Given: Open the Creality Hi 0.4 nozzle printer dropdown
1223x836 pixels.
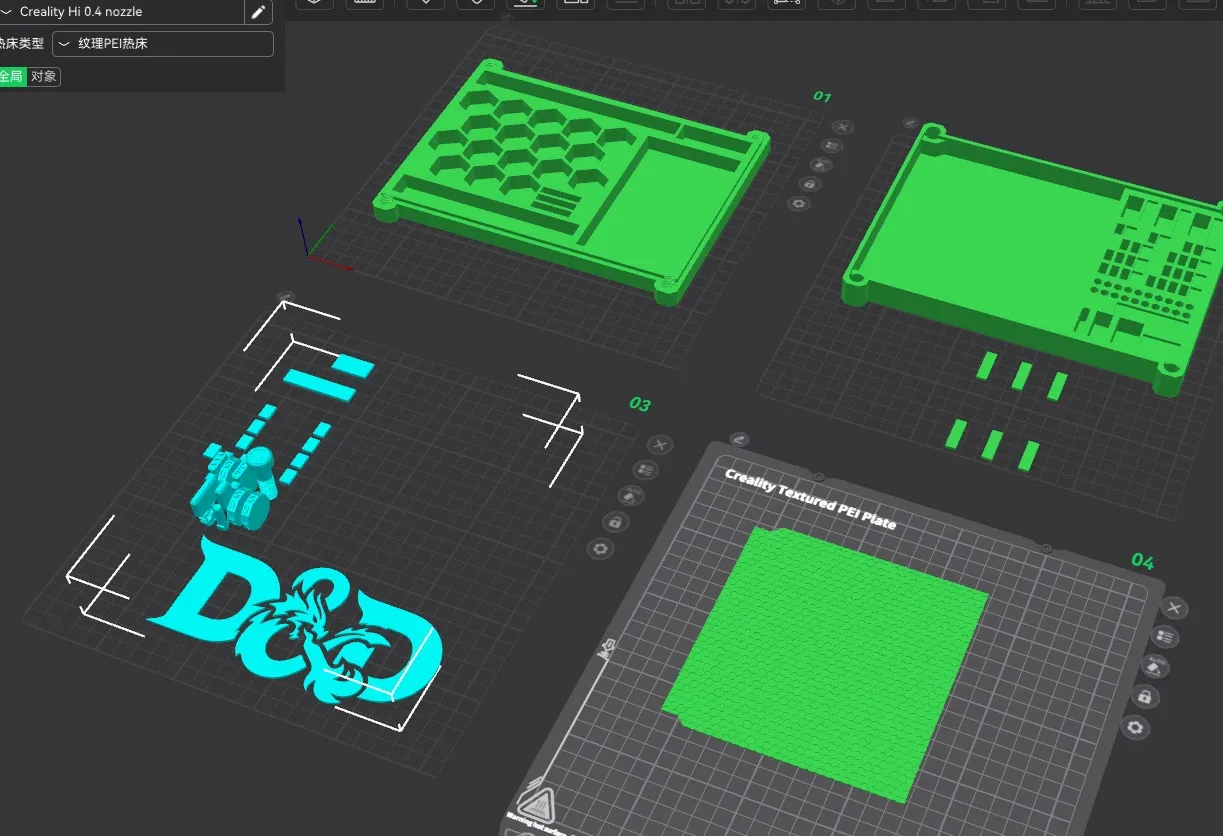Looking at the screenshot, I should point(120,12).
